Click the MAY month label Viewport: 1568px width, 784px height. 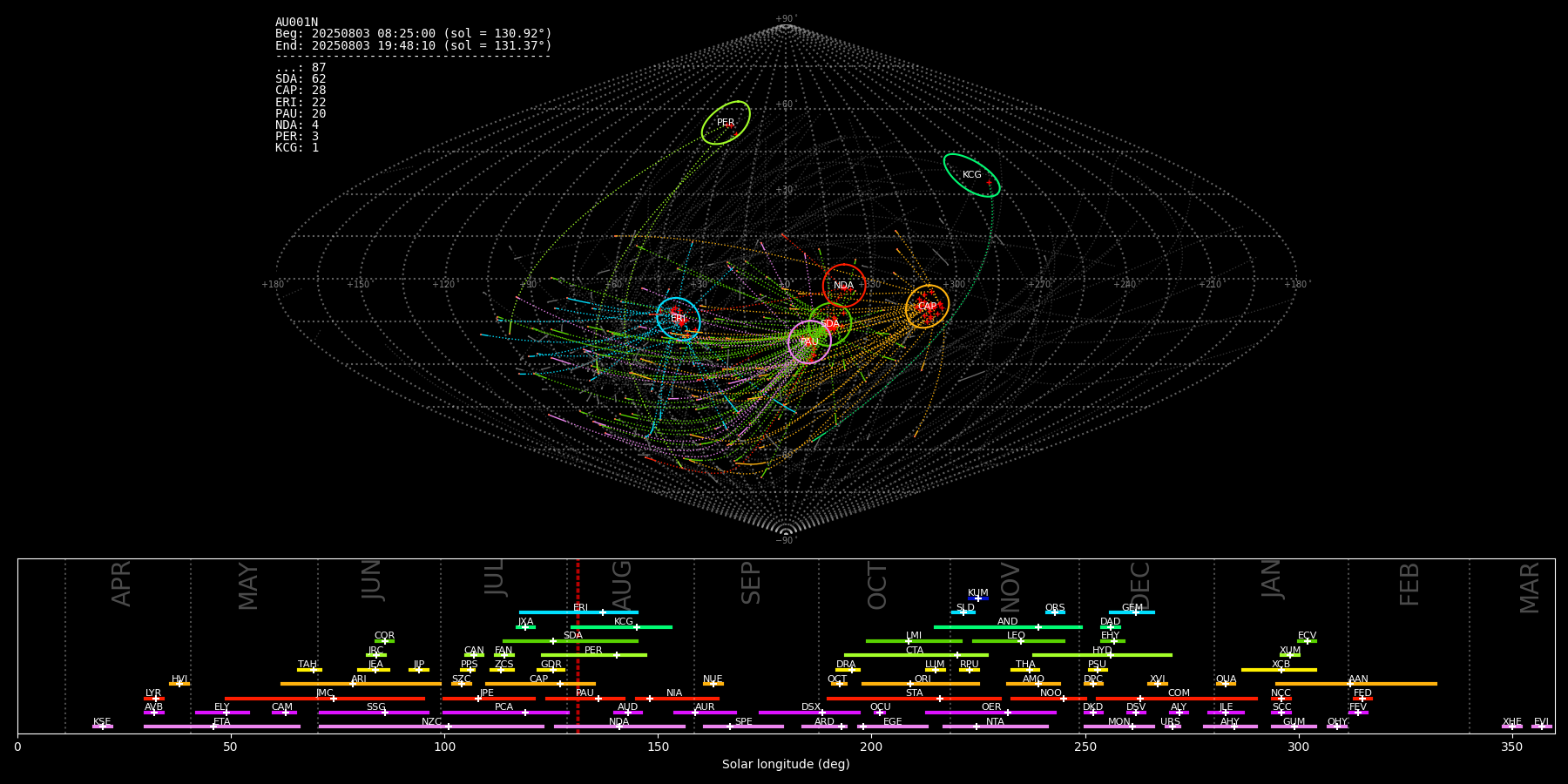click(x=248, y=586)
